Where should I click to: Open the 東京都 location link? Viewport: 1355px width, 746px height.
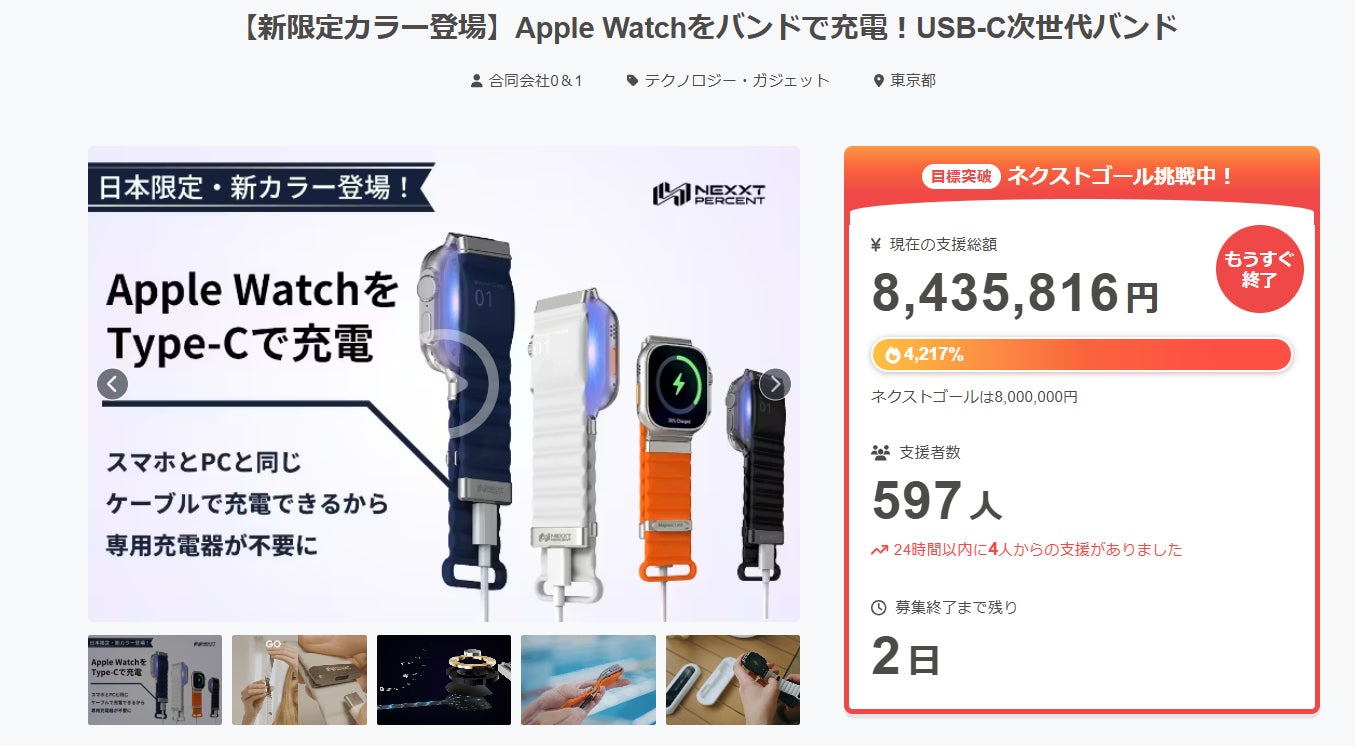point(913,81)
